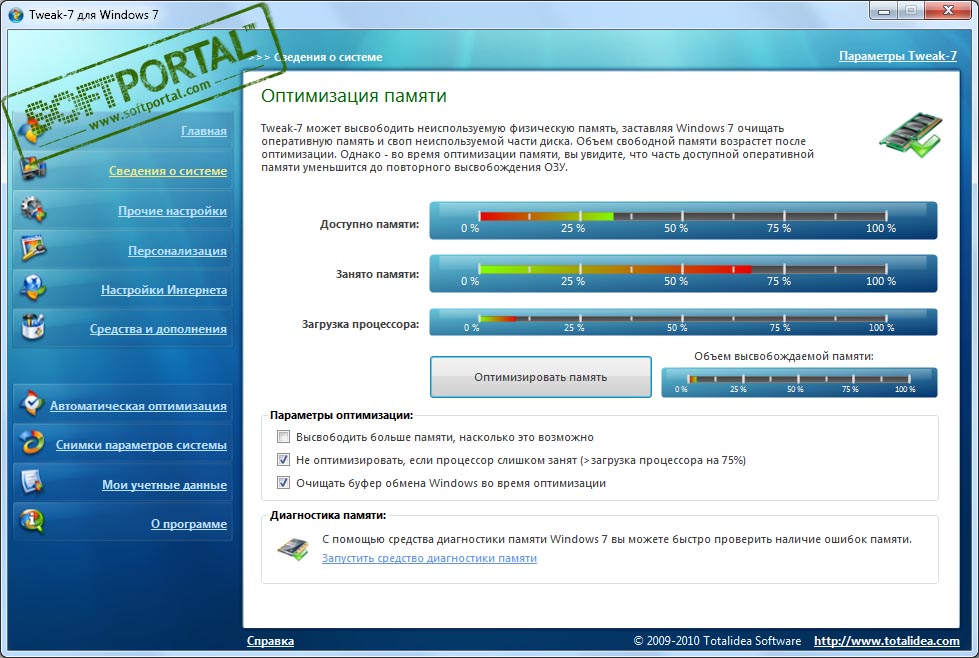The width and height of the screenshot is (979, 658).
Task: Click the Диагностика памяти group label
Action: pyautogui.click(x=328, y=516)
